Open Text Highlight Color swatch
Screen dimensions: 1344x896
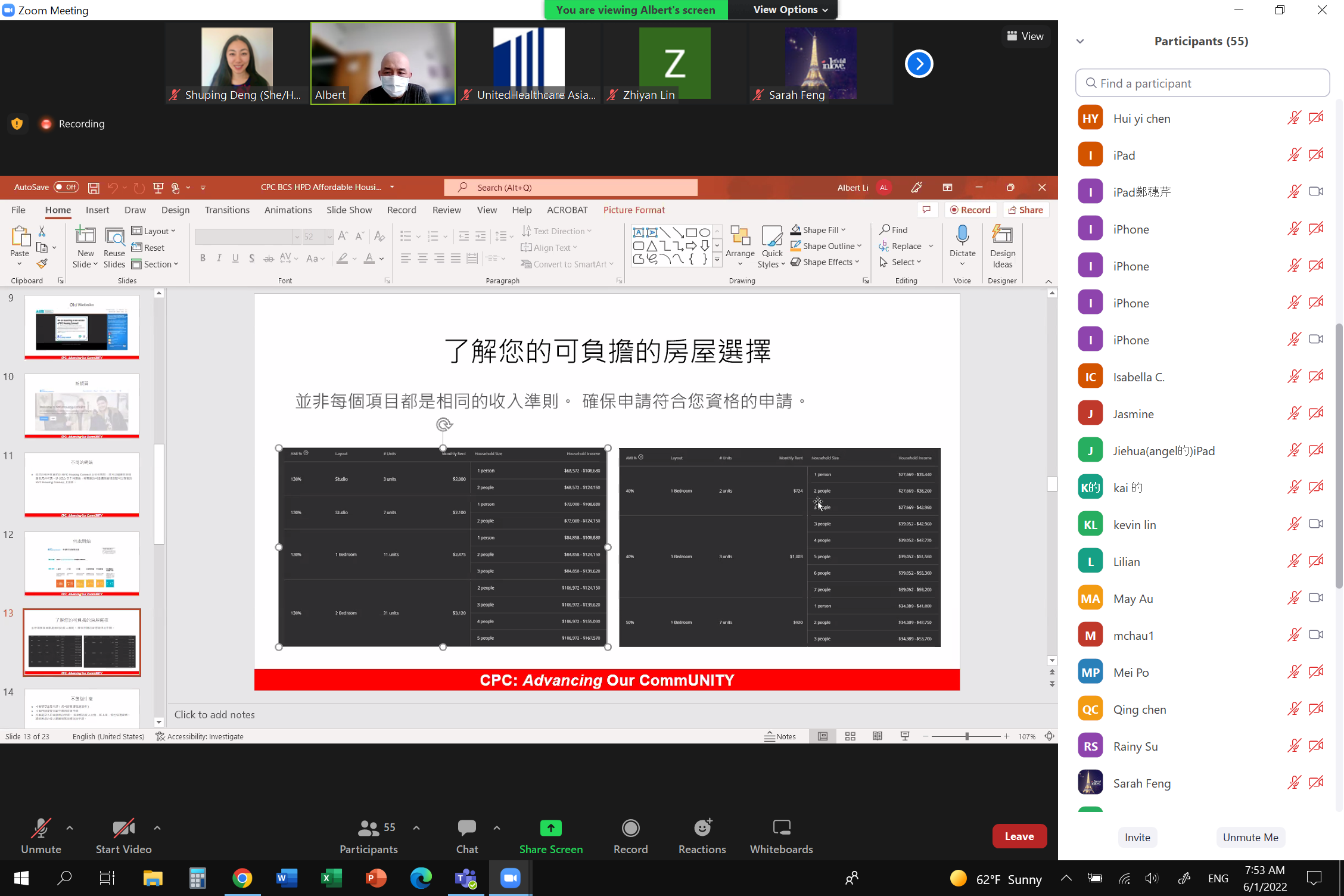tap(342, 258)
